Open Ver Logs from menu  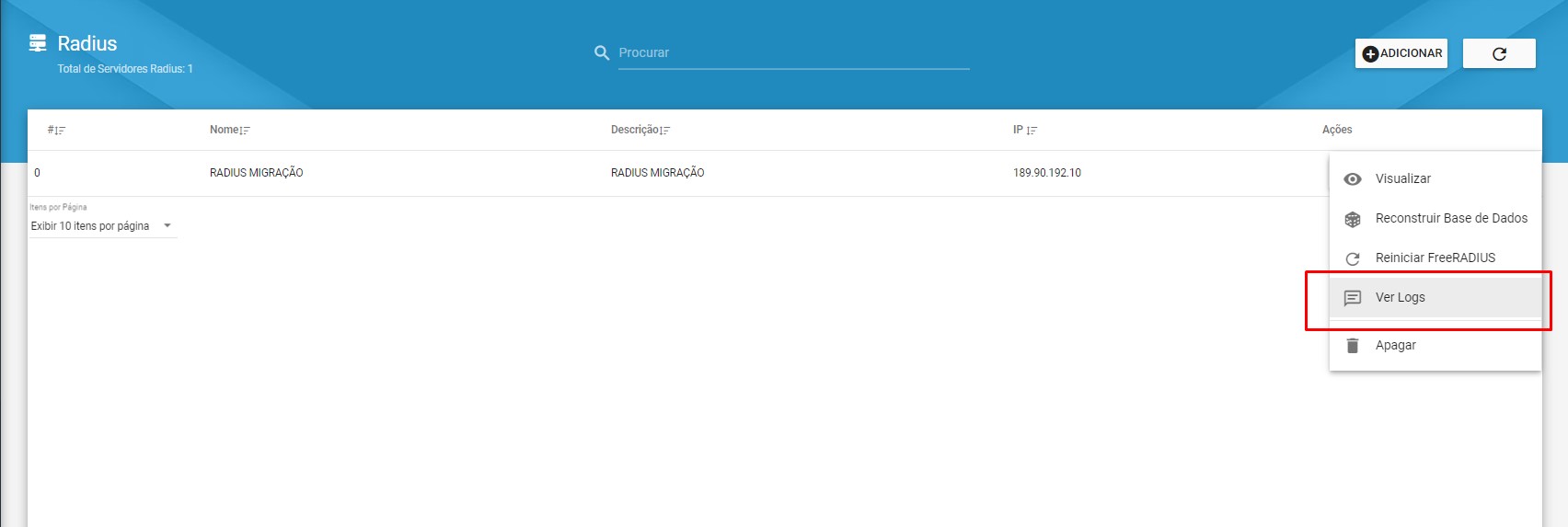click(x=1435, y=297)
